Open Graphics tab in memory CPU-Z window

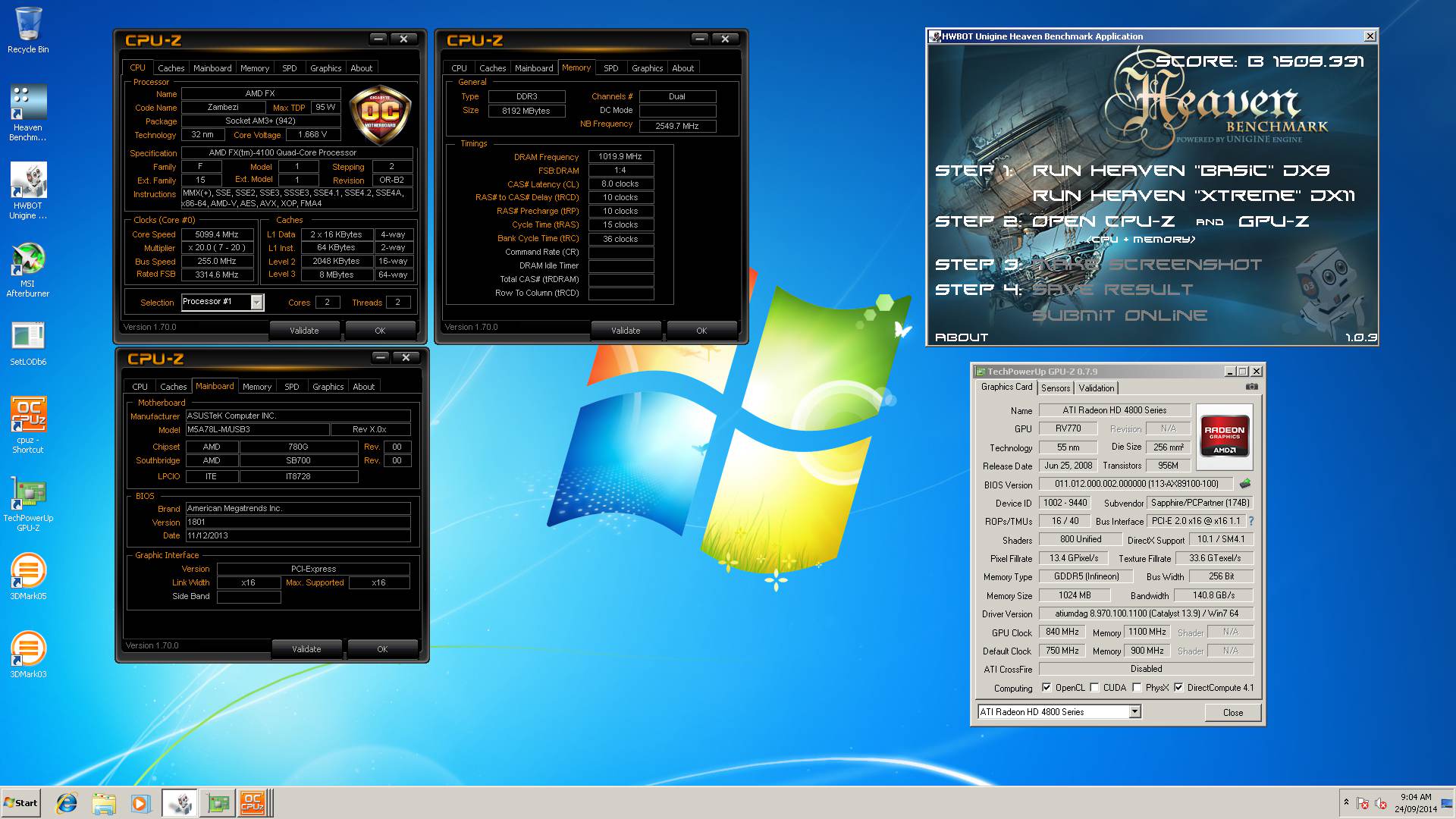(648, 68)
